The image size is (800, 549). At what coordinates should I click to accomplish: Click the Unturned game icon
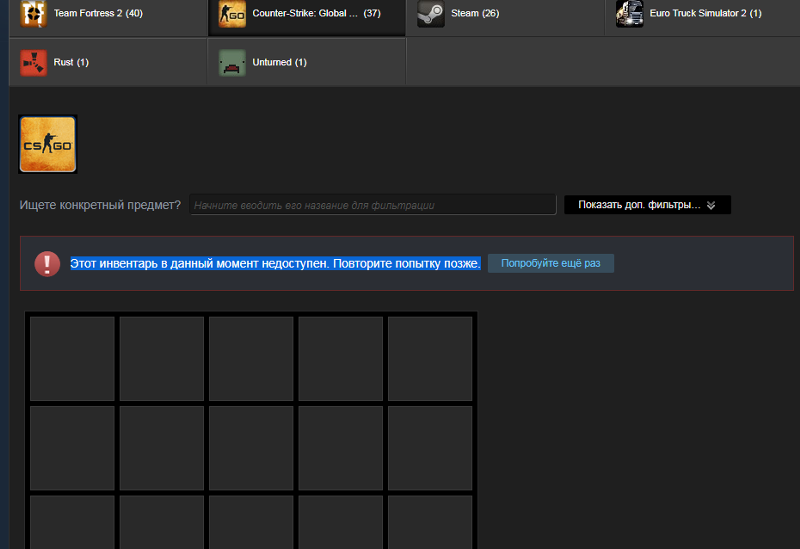coord(232,62)
